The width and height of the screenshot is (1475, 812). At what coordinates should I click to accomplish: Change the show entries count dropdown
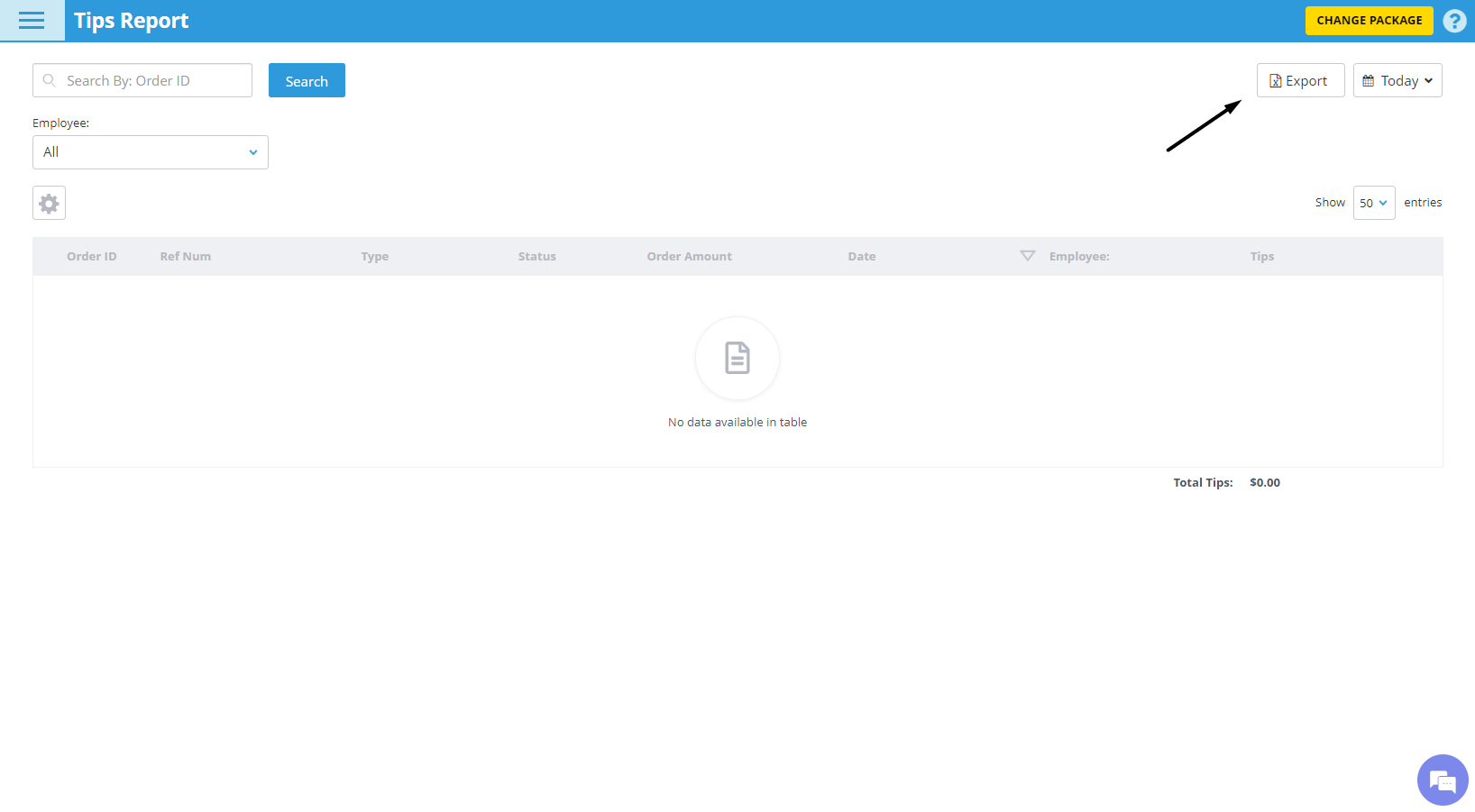[x=1373, y=203]
